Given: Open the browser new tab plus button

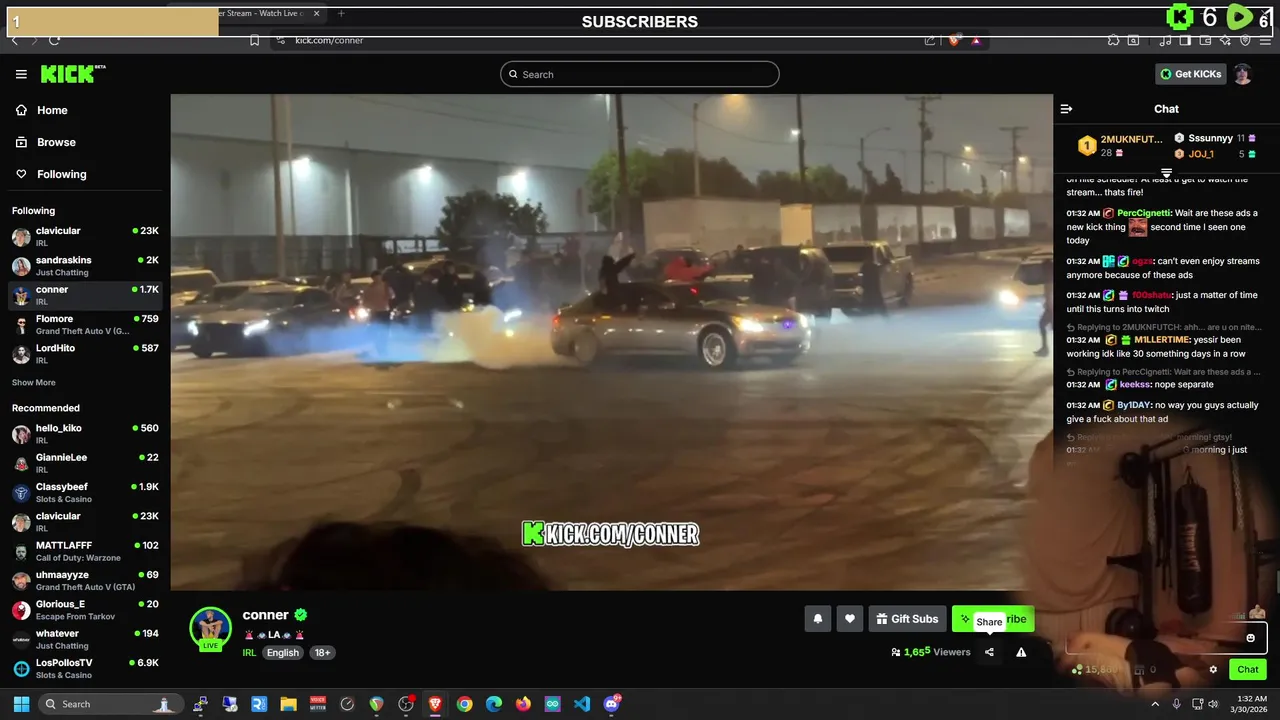Looking at the screenshot, I should (341, 14).
